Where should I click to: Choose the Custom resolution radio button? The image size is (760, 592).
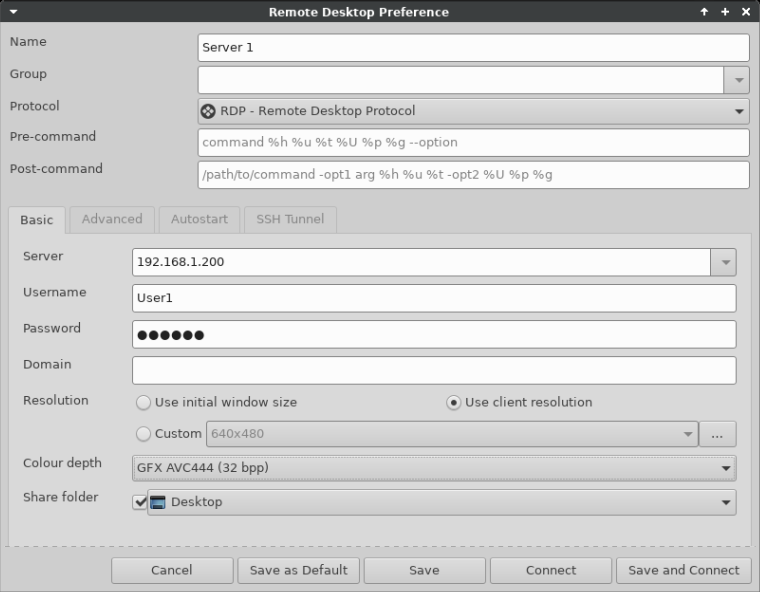[144, 434]
